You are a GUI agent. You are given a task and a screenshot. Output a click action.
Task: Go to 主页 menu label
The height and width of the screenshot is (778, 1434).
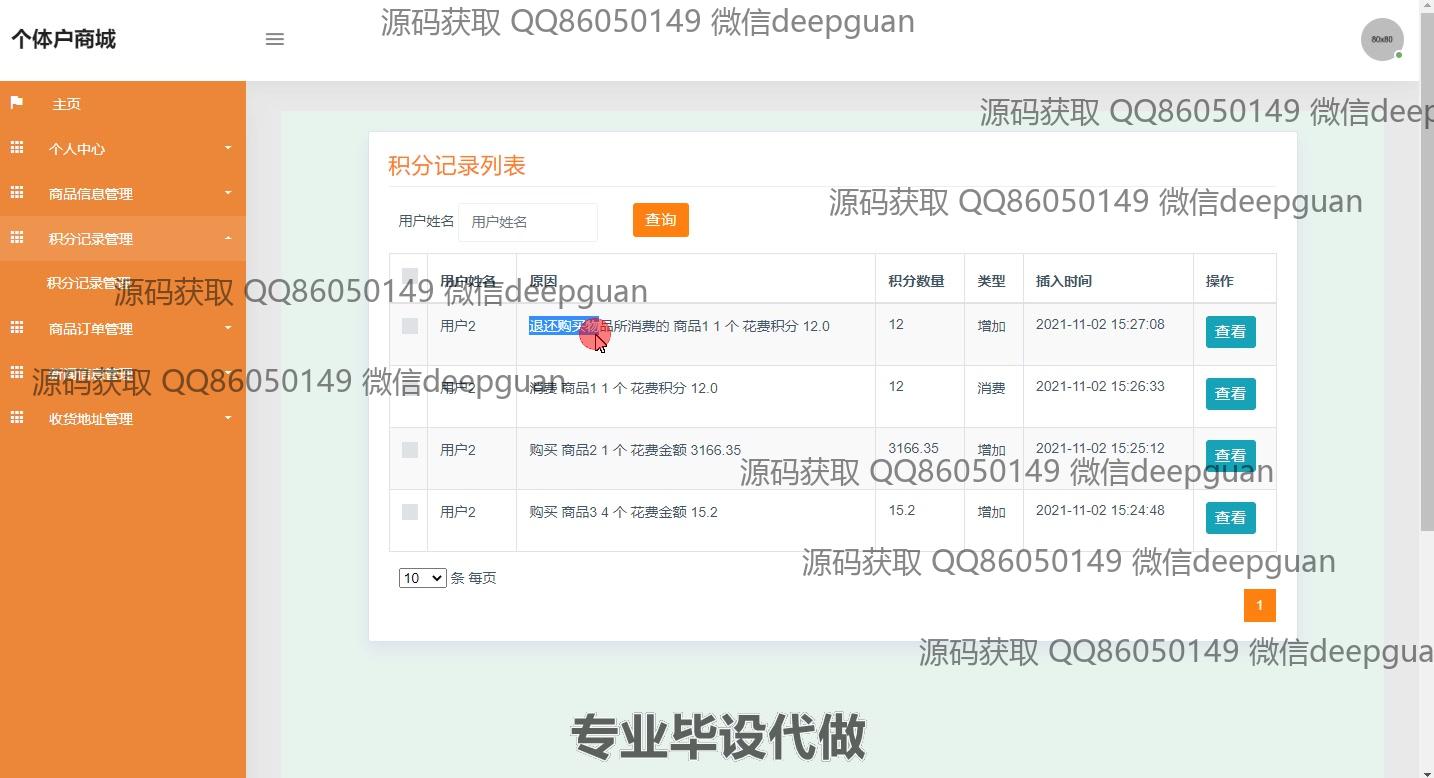point(67,104)
